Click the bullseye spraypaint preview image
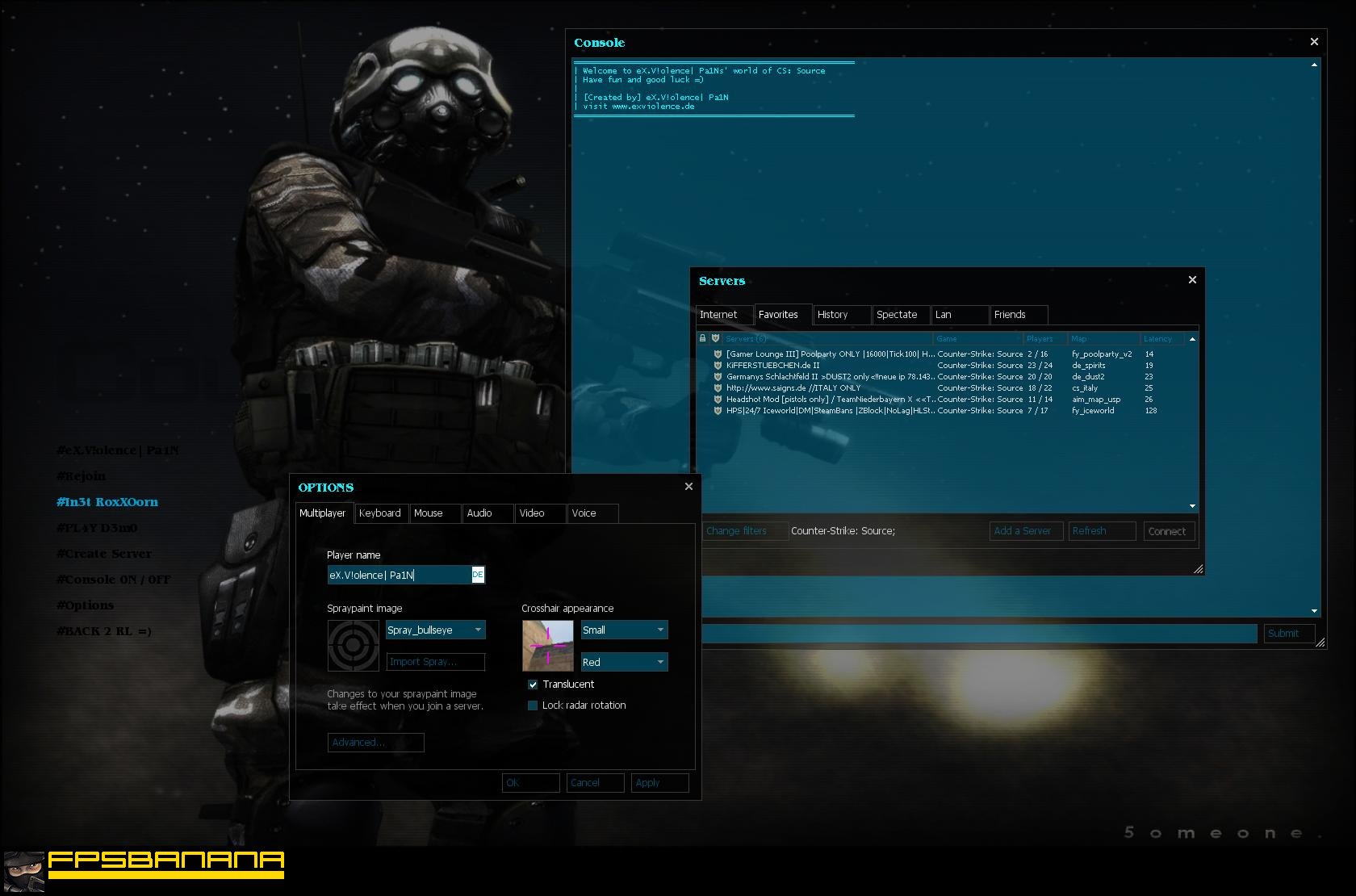1356x896 pixels. pyautogui.click(x=354, y=646)
